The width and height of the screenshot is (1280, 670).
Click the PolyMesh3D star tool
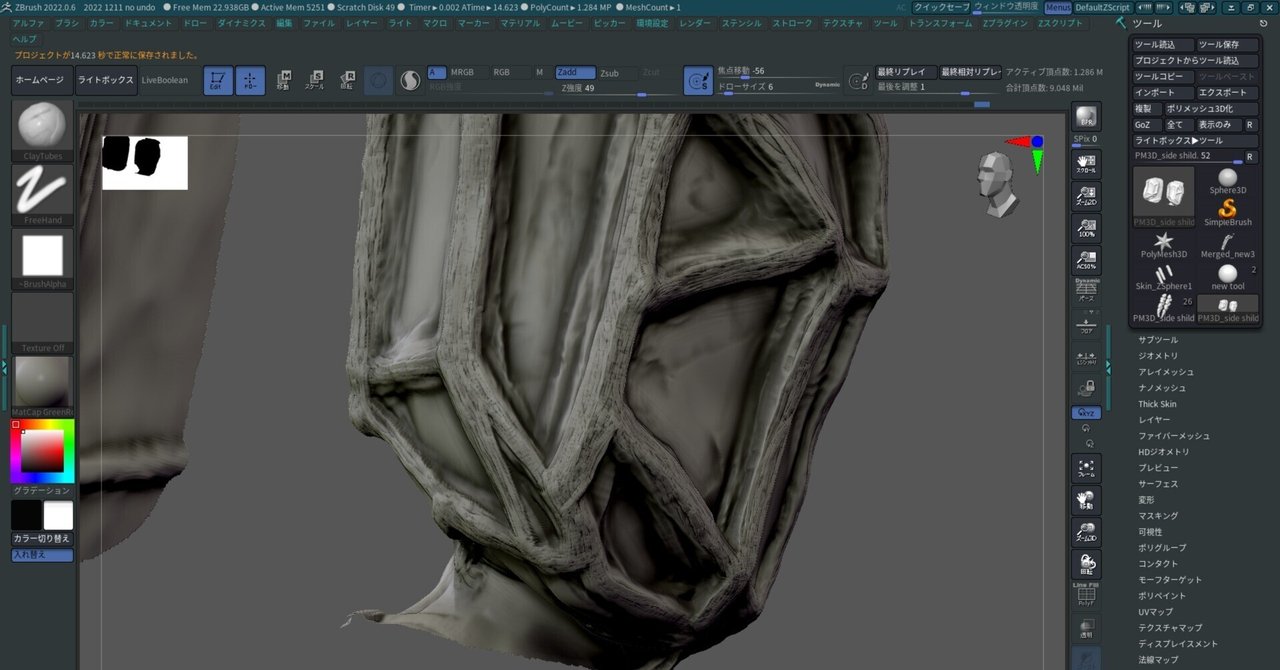(1163, 240)
